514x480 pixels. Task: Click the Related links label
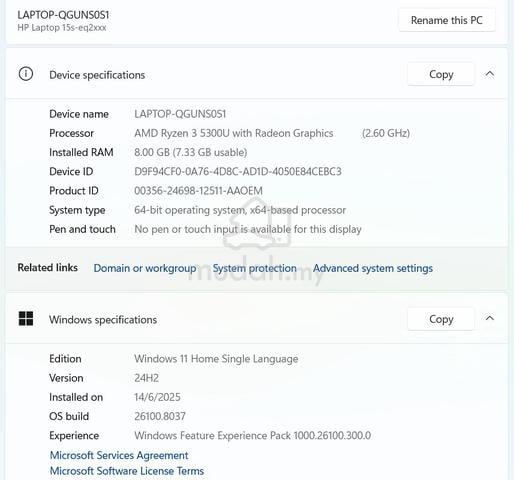(48, 268)
